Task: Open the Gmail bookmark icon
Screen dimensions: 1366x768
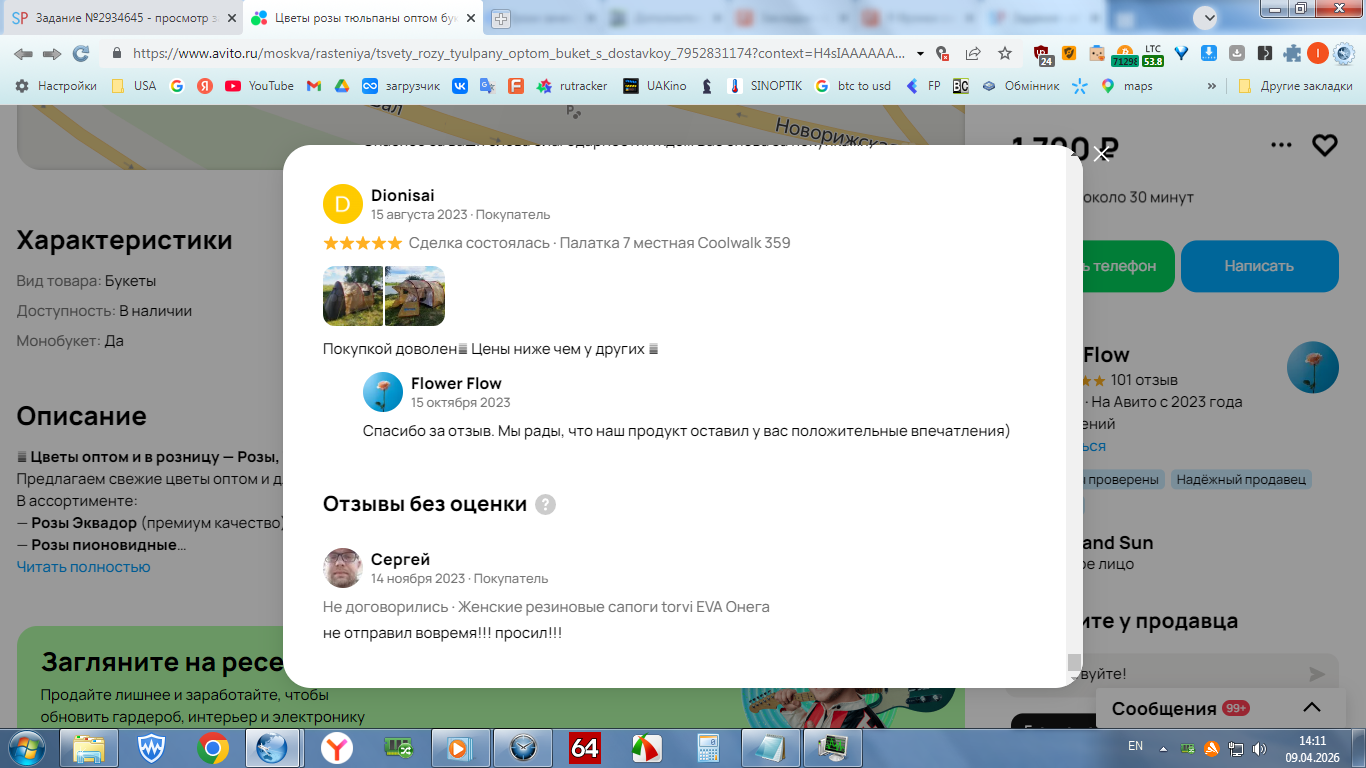Action: point(313,86)
